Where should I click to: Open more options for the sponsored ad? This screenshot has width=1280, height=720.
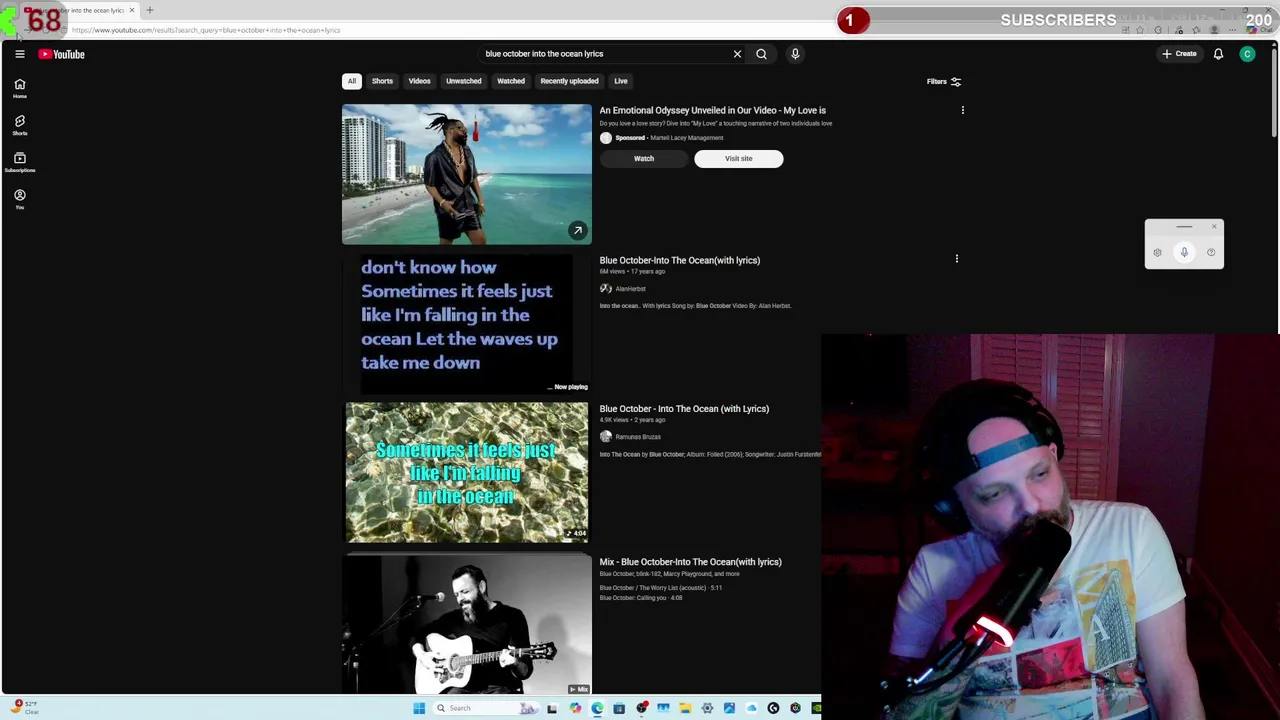[962, 110]
